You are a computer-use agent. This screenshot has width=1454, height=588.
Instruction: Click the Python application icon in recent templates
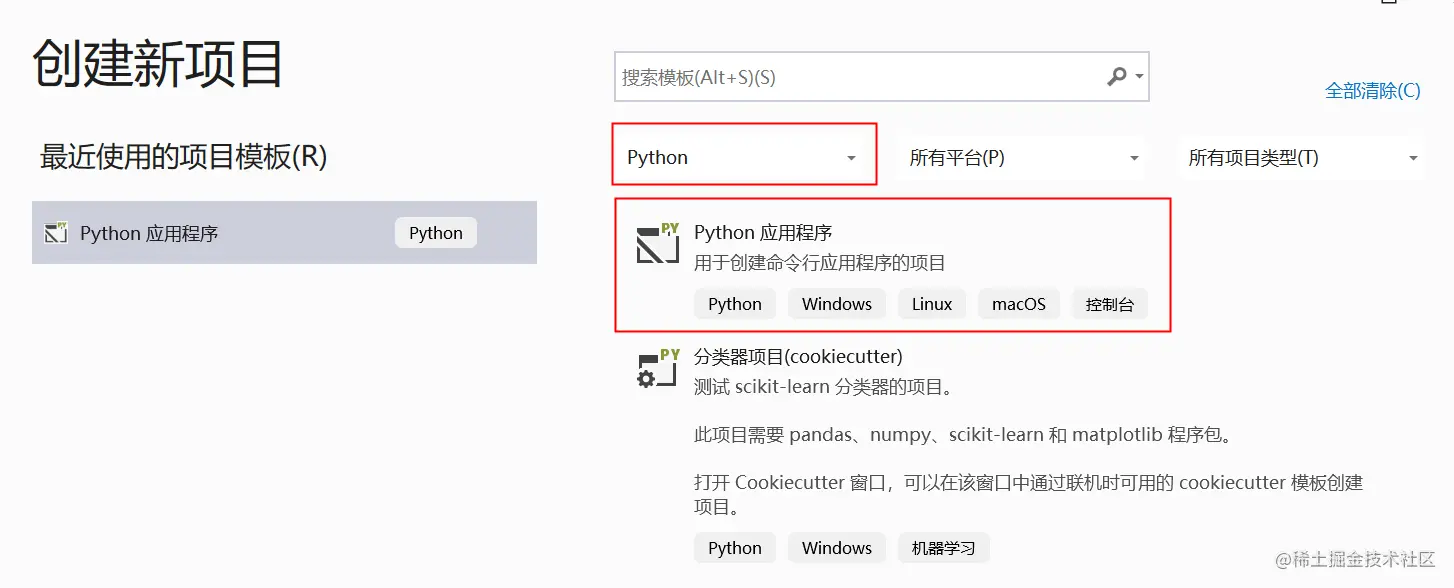56,233
